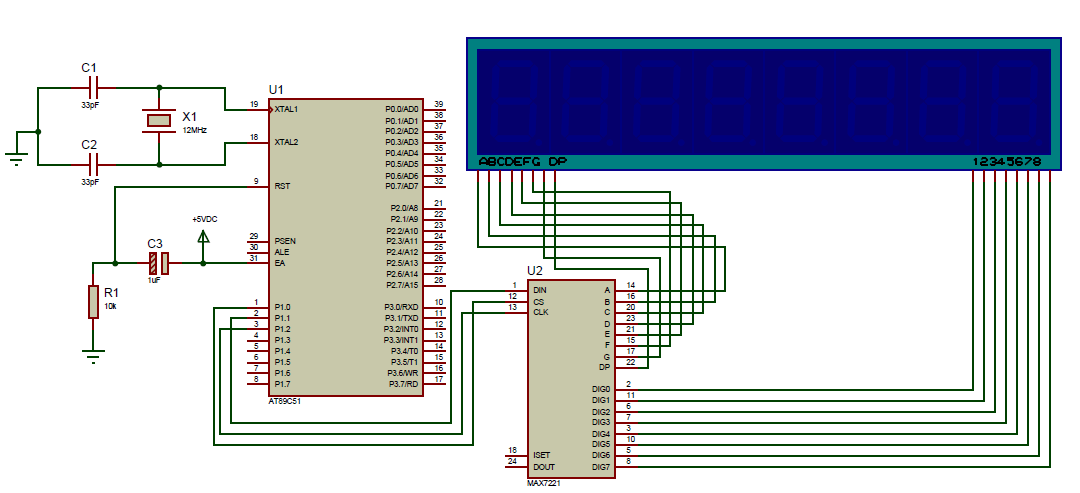Click the 10k resistor value
Screen dimensions: 1080x493
pos(112,306)
